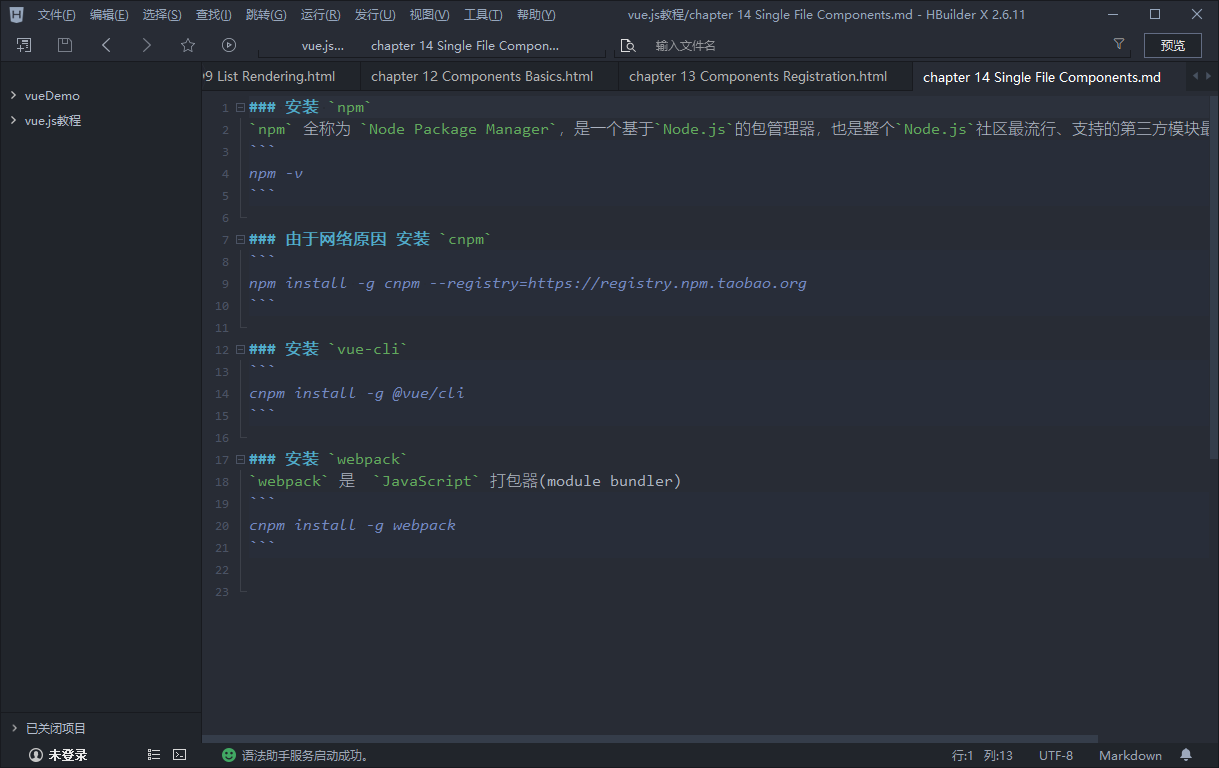
Task: Open the terminal icon in status bar
Action: click(x=180, y=755)
